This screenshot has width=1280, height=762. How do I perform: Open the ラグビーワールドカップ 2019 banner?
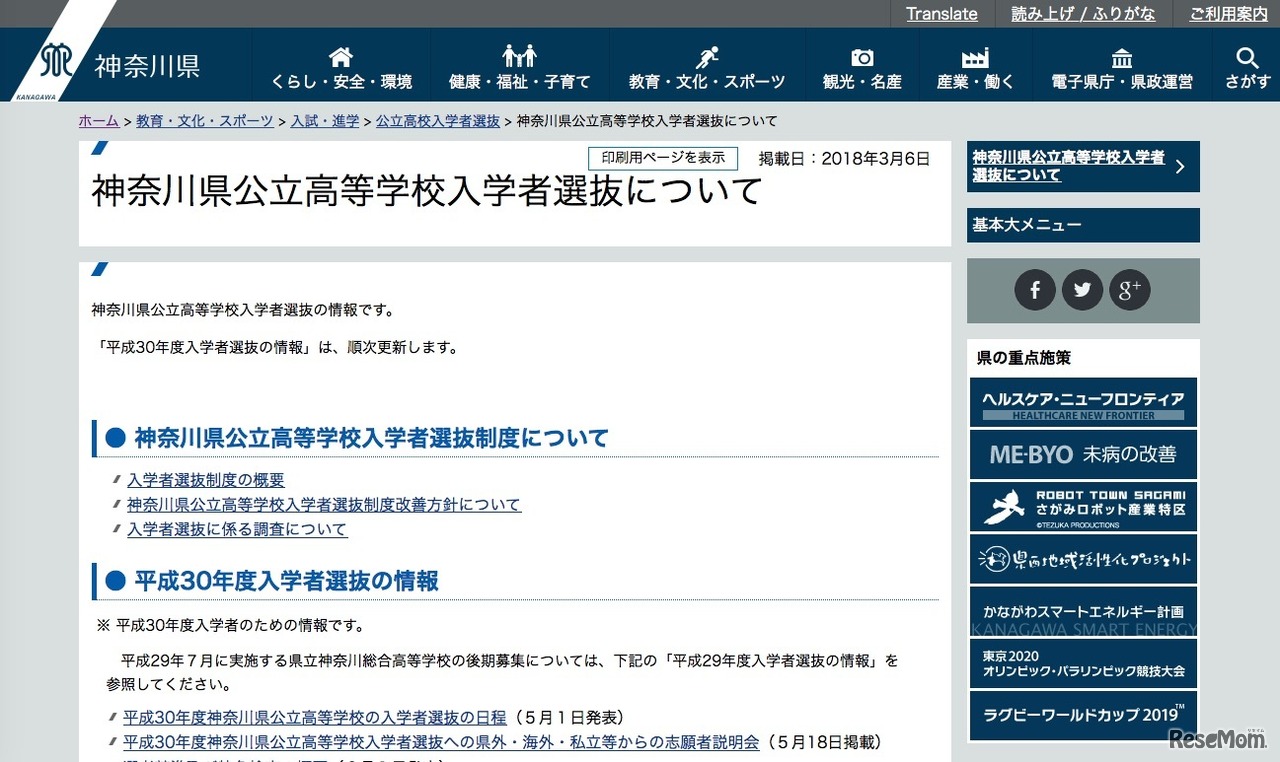1083,716
